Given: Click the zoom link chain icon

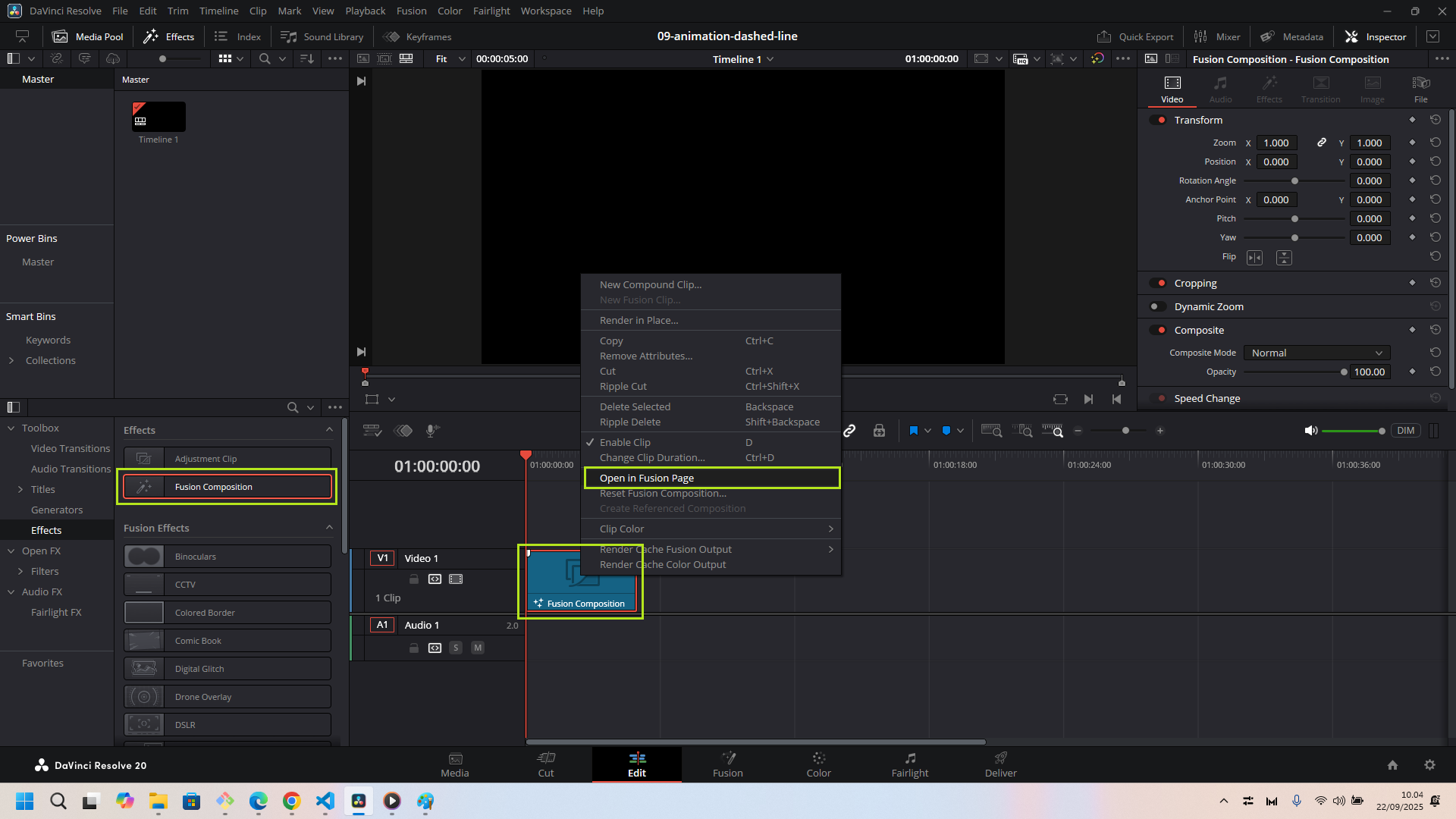Looking at the screenshot, I should pyautogui.click(x=1322, y=143).
